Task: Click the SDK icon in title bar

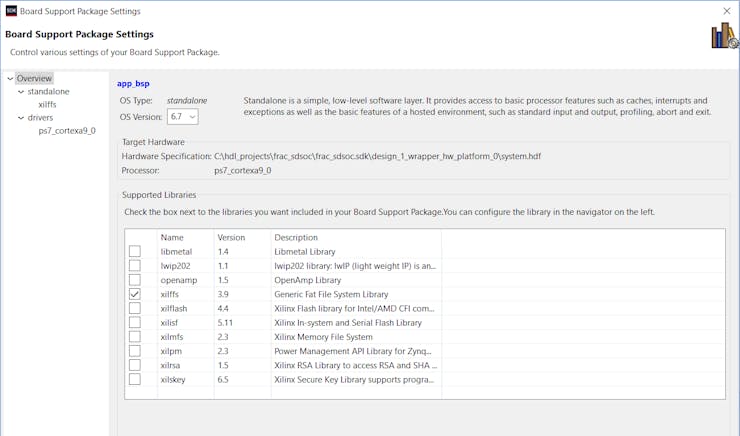Action: pos(11,11)
